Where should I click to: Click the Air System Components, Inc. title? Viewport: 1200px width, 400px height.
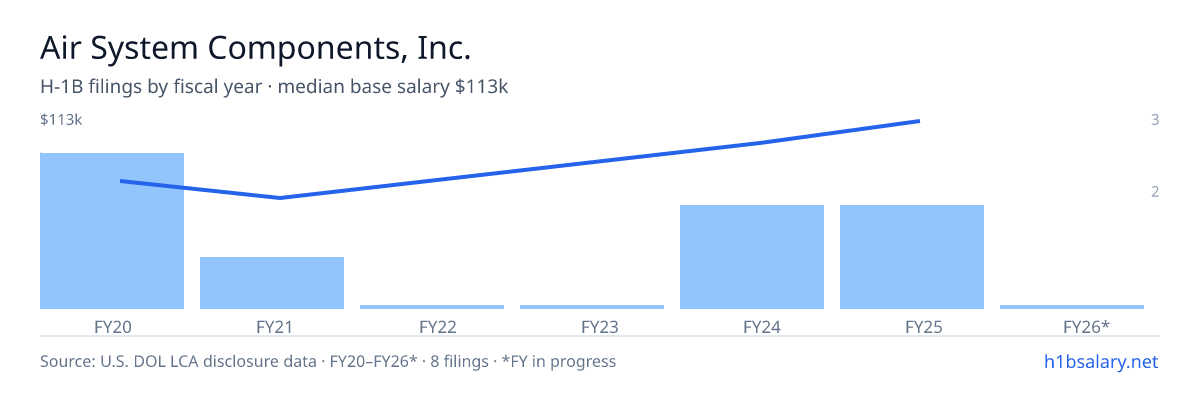pos(255,48)
